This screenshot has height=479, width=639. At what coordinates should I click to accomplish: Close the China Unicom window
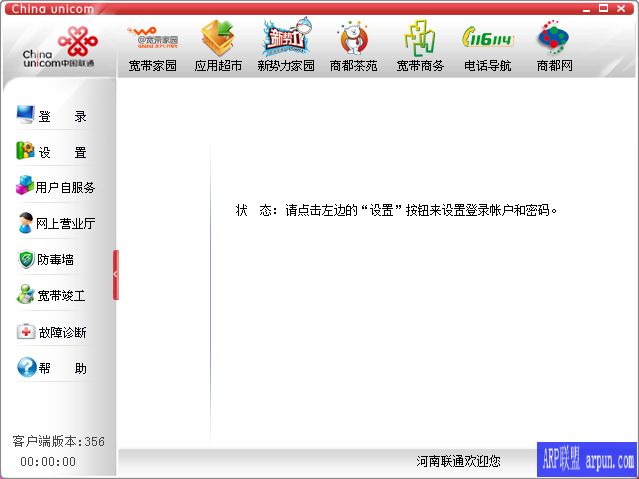pos(621,8)
